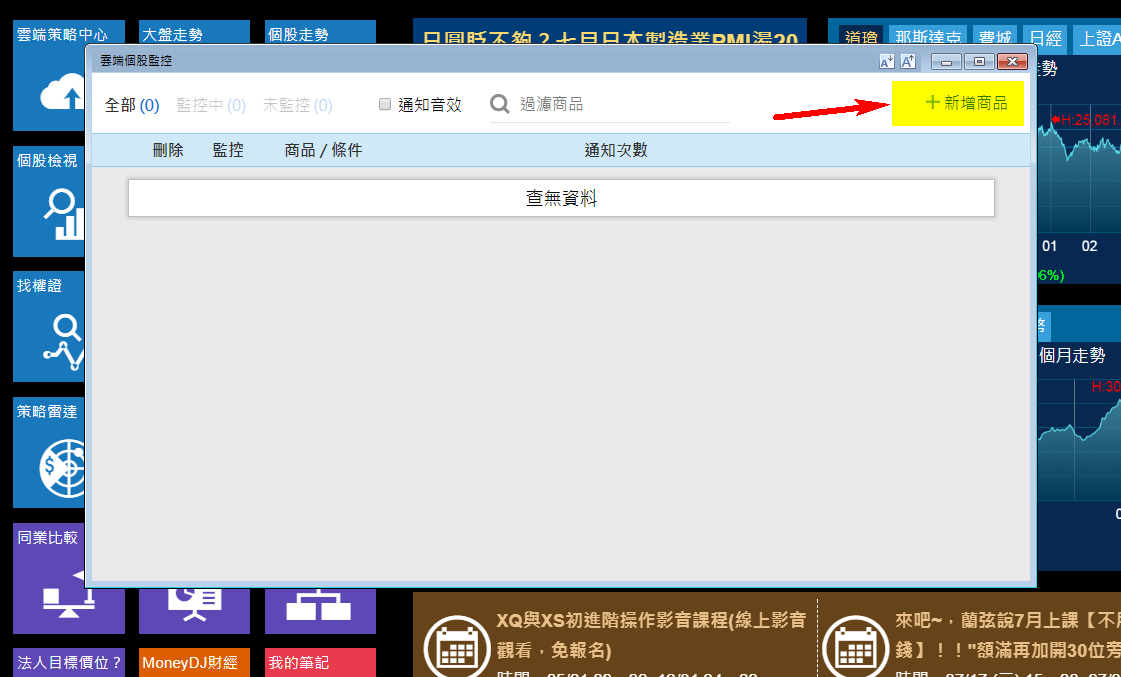Switch to the 那斯達克 index tab
The width and height of the screenshot is (1121, 677).
[927, 39]
